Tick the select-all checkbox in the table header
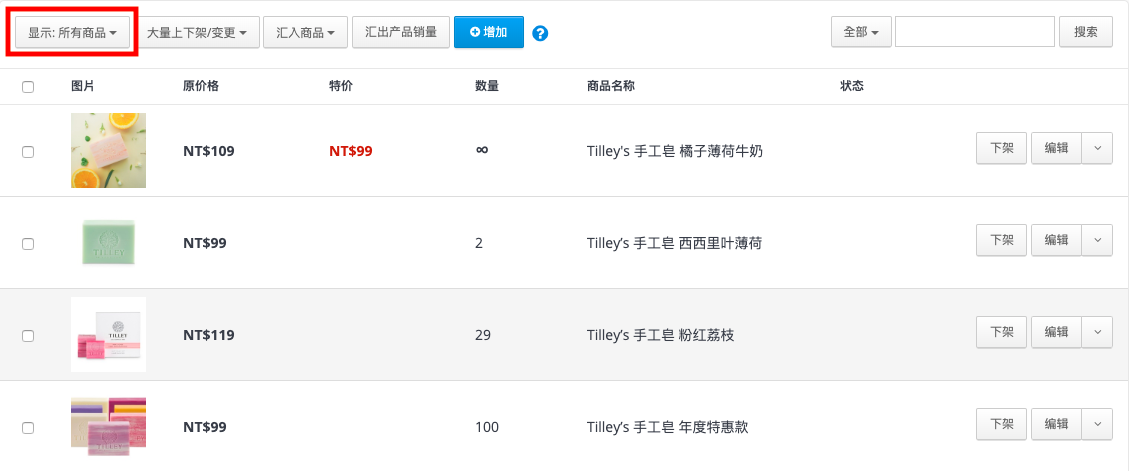Viewport: 1129px width, 471px height. point(28,87)
